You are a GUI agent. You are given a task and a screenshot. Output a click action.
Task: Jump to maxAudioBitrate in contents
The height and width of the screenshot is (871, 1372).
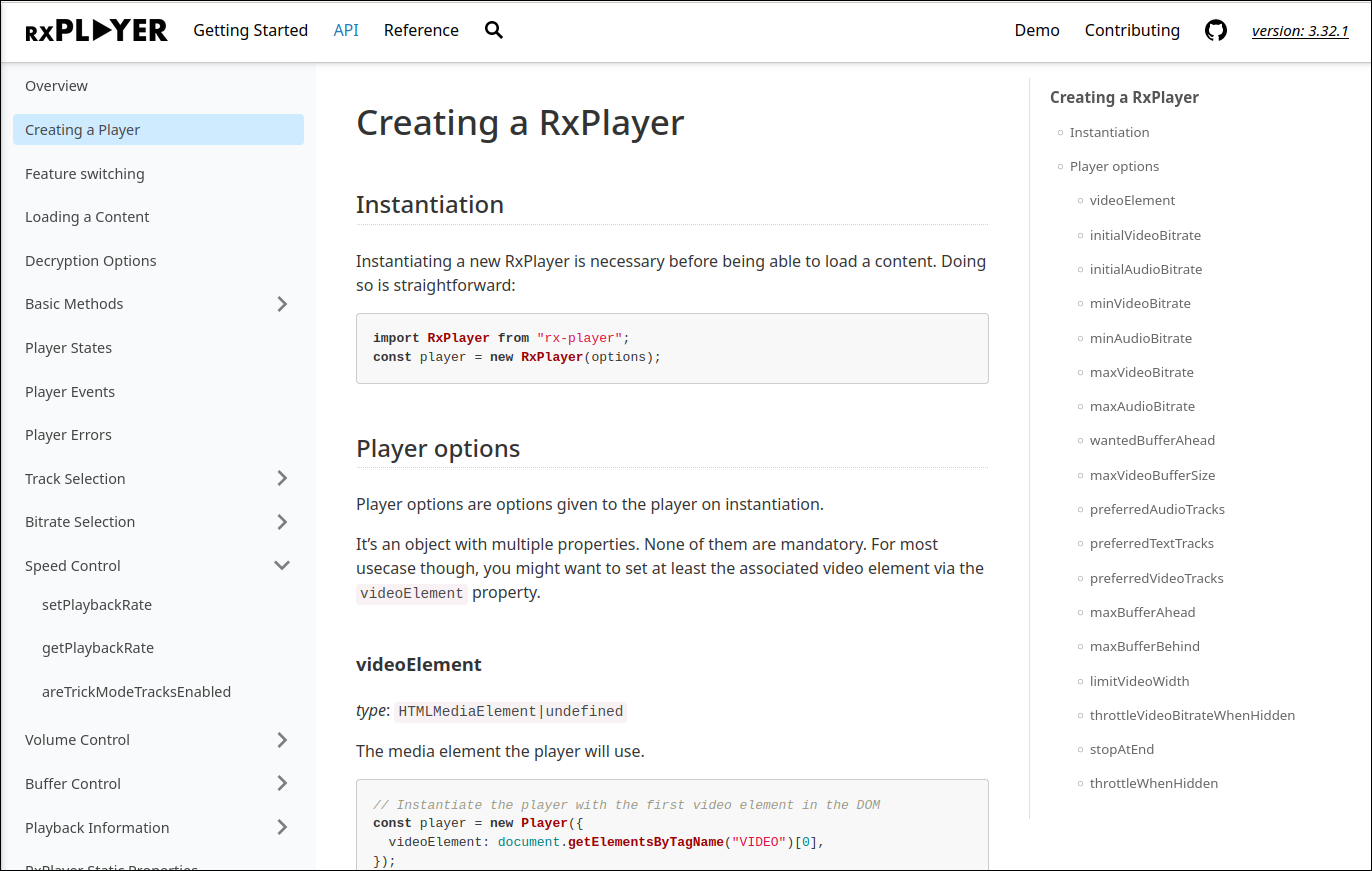click(x=1142, y=406)
